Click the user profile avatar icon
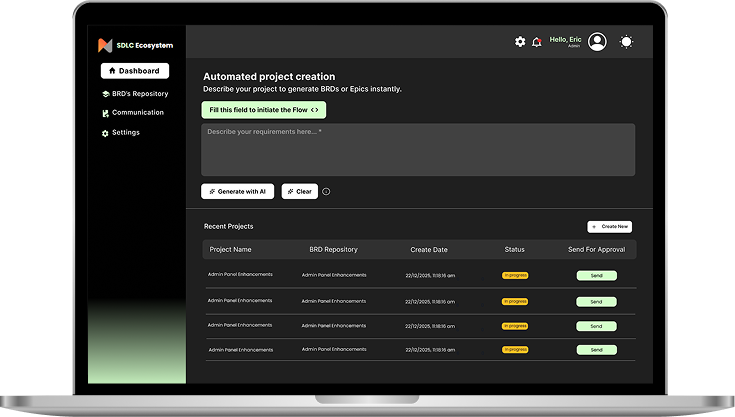735x417 pixels. (x=597, y=42)
